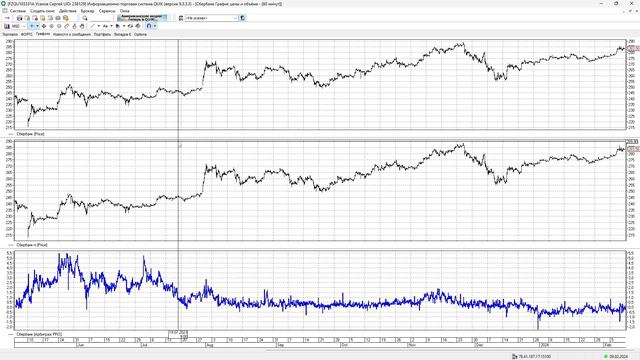Screen dimensions: 640x360
Task: Click the zoom out circle icon
Action: (59, 27)
